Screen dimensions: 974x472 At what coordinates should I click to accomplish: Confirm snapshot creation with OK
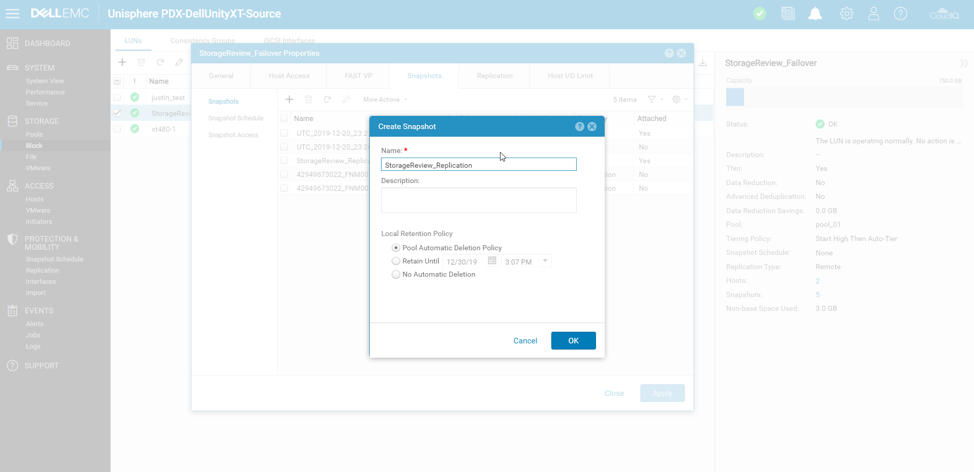[x=573, y=341]
